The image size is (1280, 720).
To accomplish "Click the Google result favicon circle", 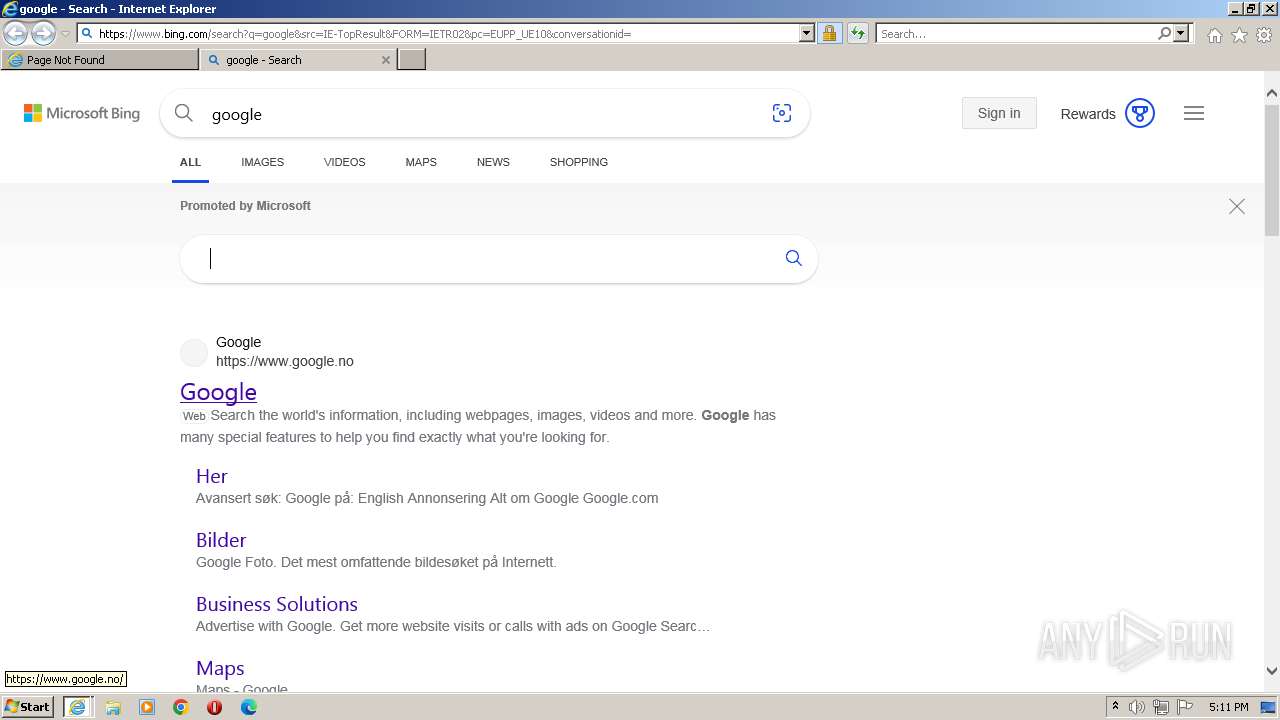I will (194, 352).
